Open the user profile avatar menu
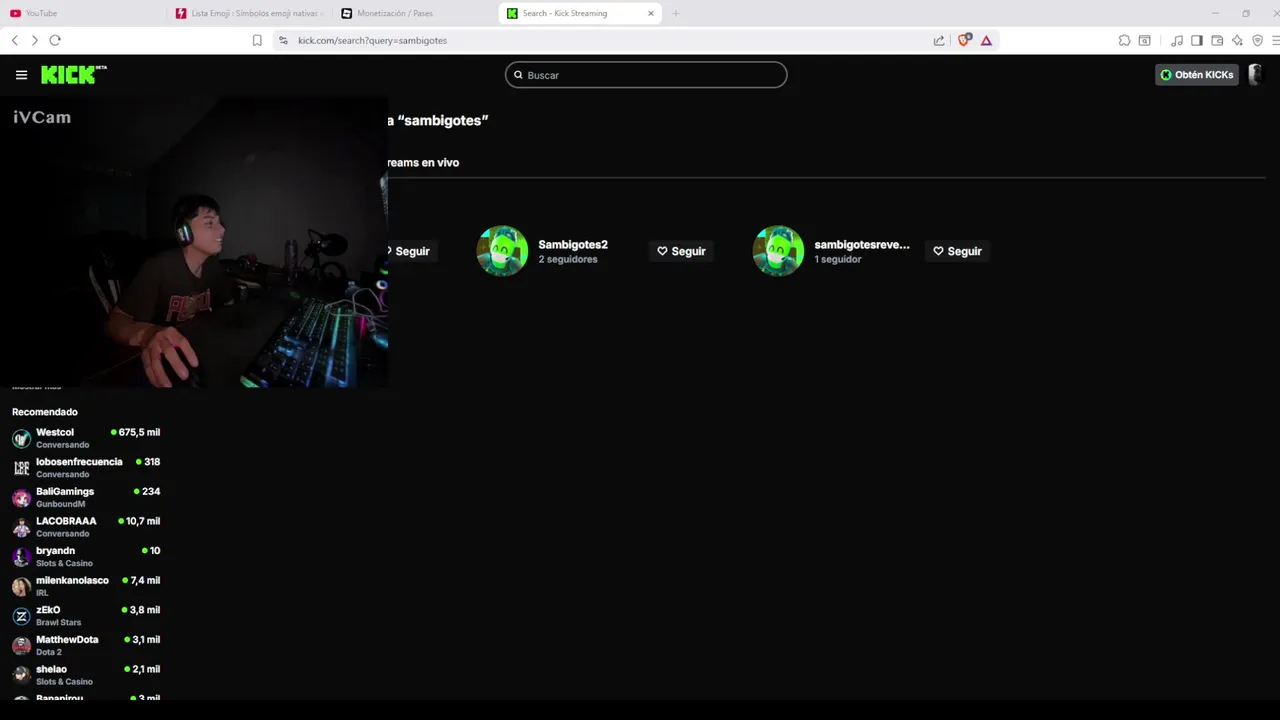Viewport: 1280px width, 720px height. (1255, 75)
